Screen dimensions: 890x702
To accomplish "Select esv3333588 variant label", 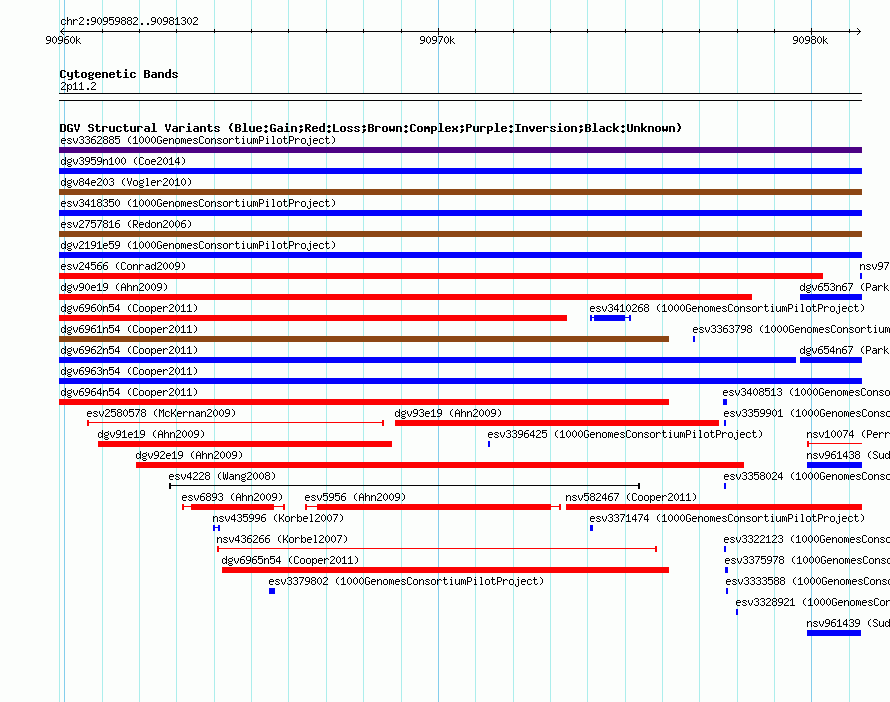I will coord(808,581).
